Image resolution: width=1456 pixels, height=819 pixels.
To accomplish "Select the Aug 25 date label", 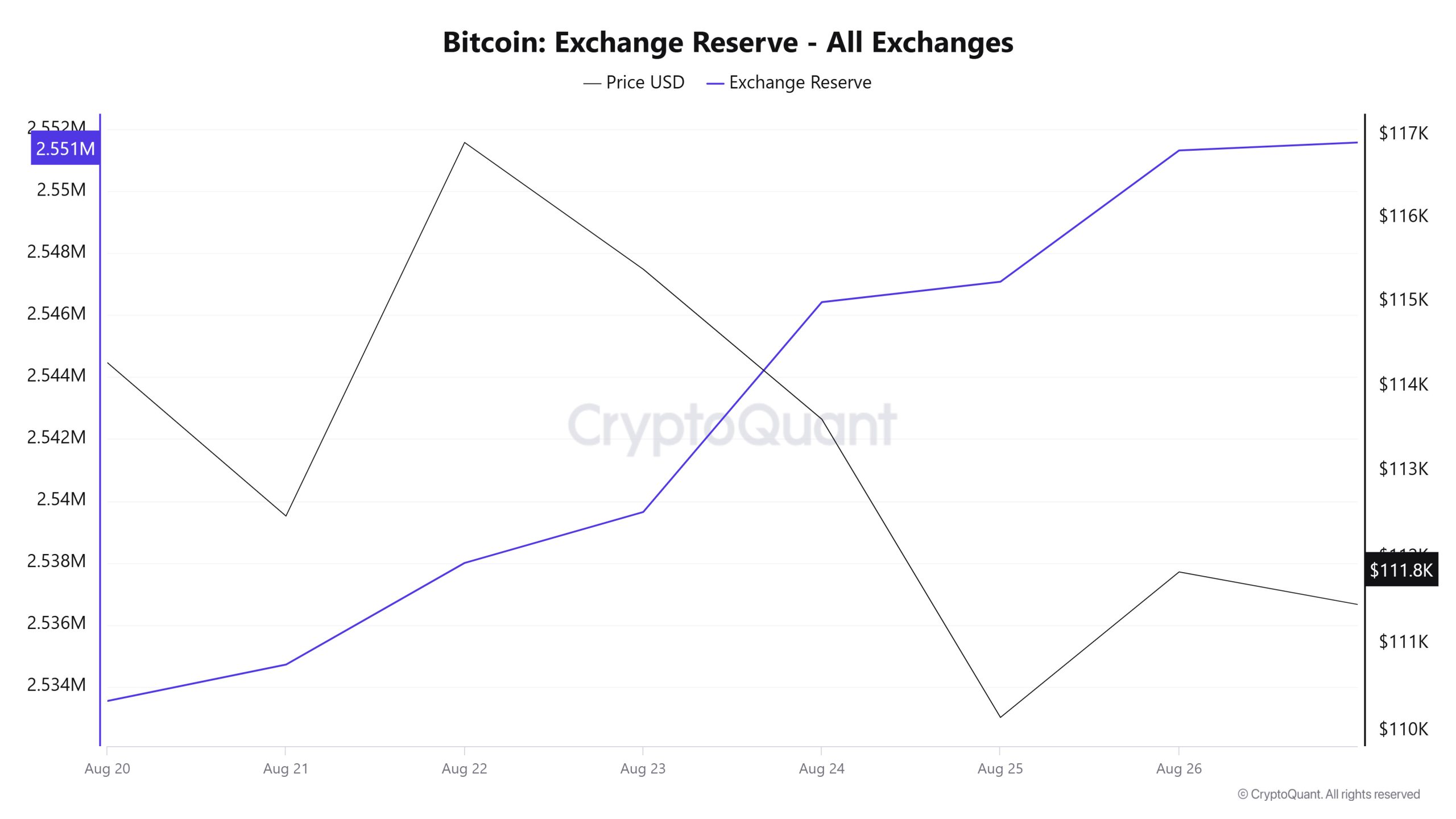I will (x=1000, y=769).
